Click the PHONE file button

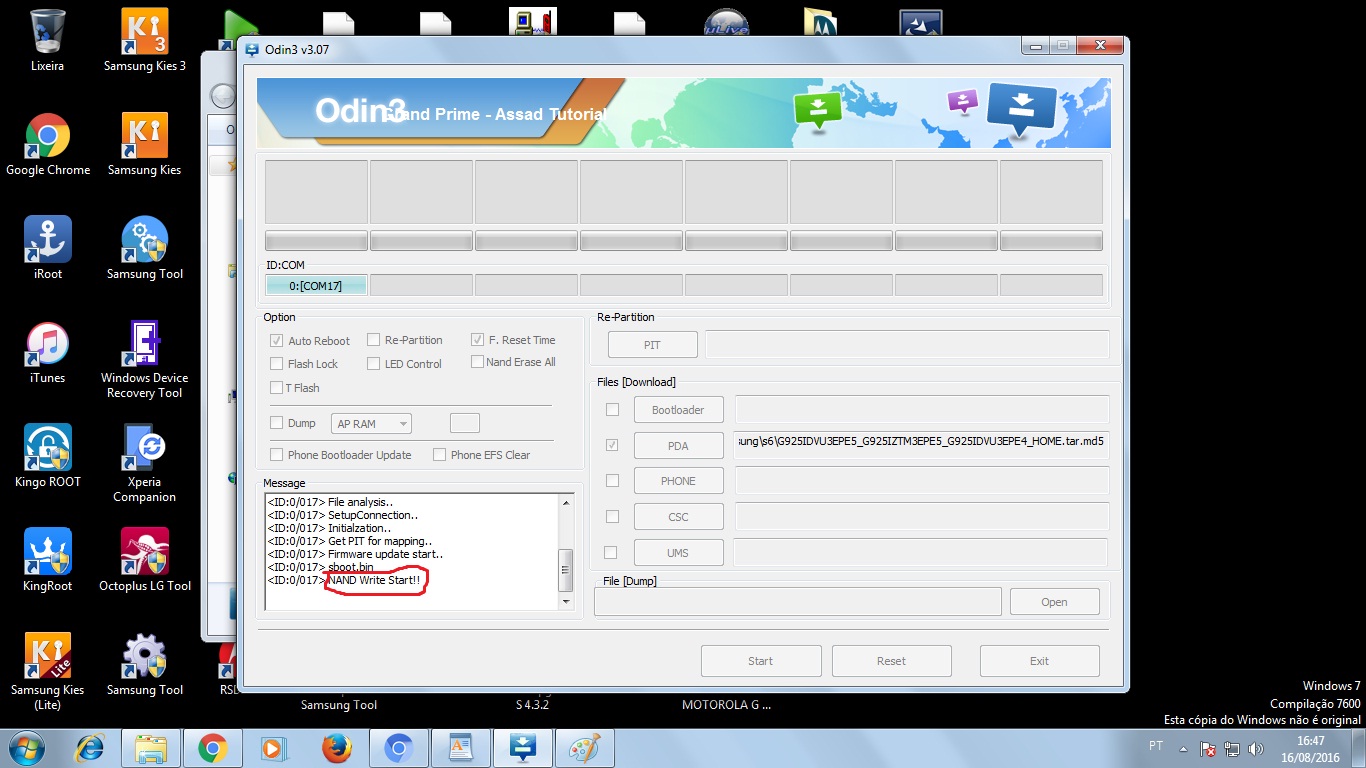coord(678,481)
